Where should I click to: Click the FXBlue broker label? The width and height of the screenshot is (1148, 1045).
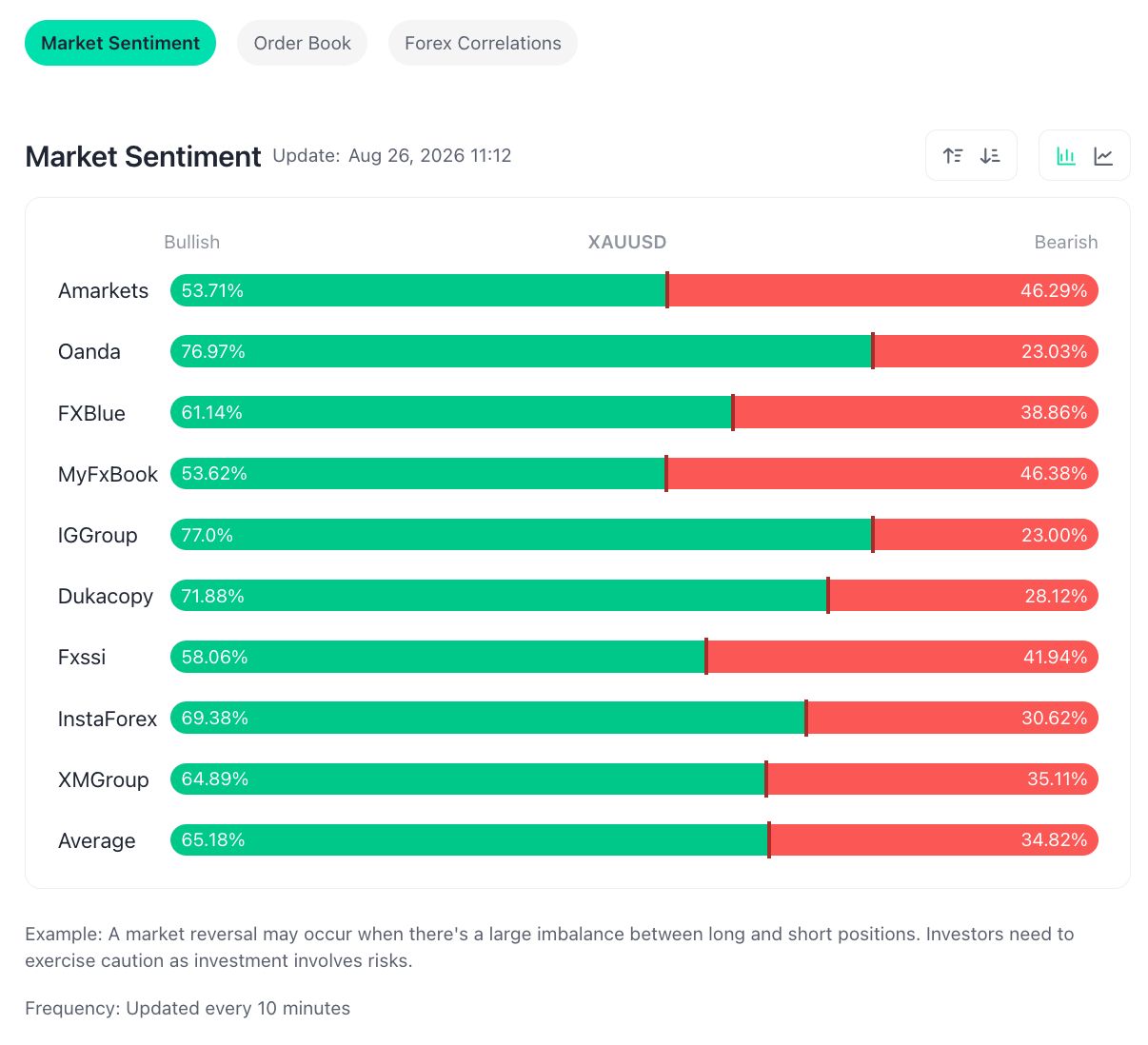coord(91,413)
